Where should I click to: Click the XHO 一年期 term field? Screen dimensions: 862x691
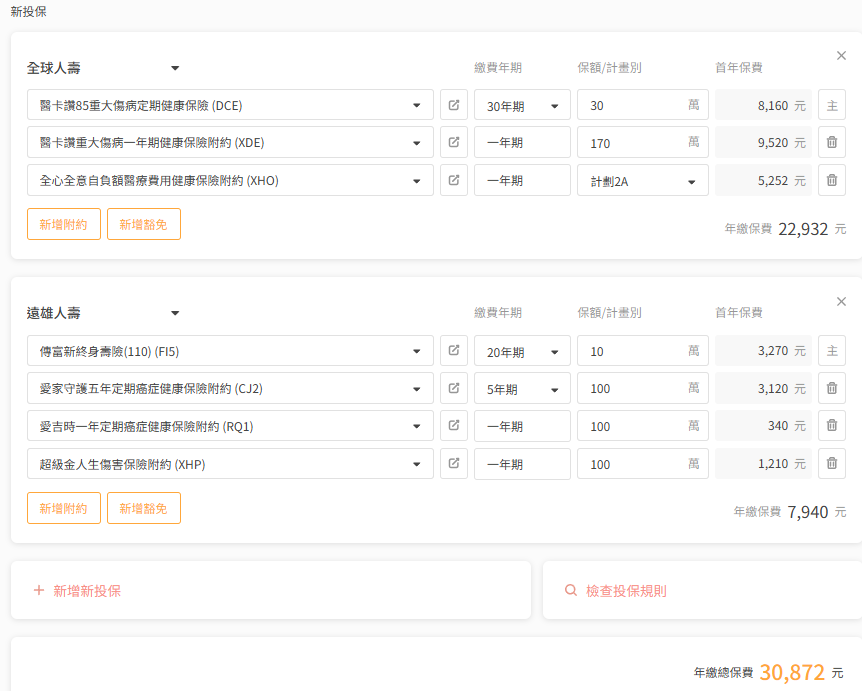click(522, 180)
